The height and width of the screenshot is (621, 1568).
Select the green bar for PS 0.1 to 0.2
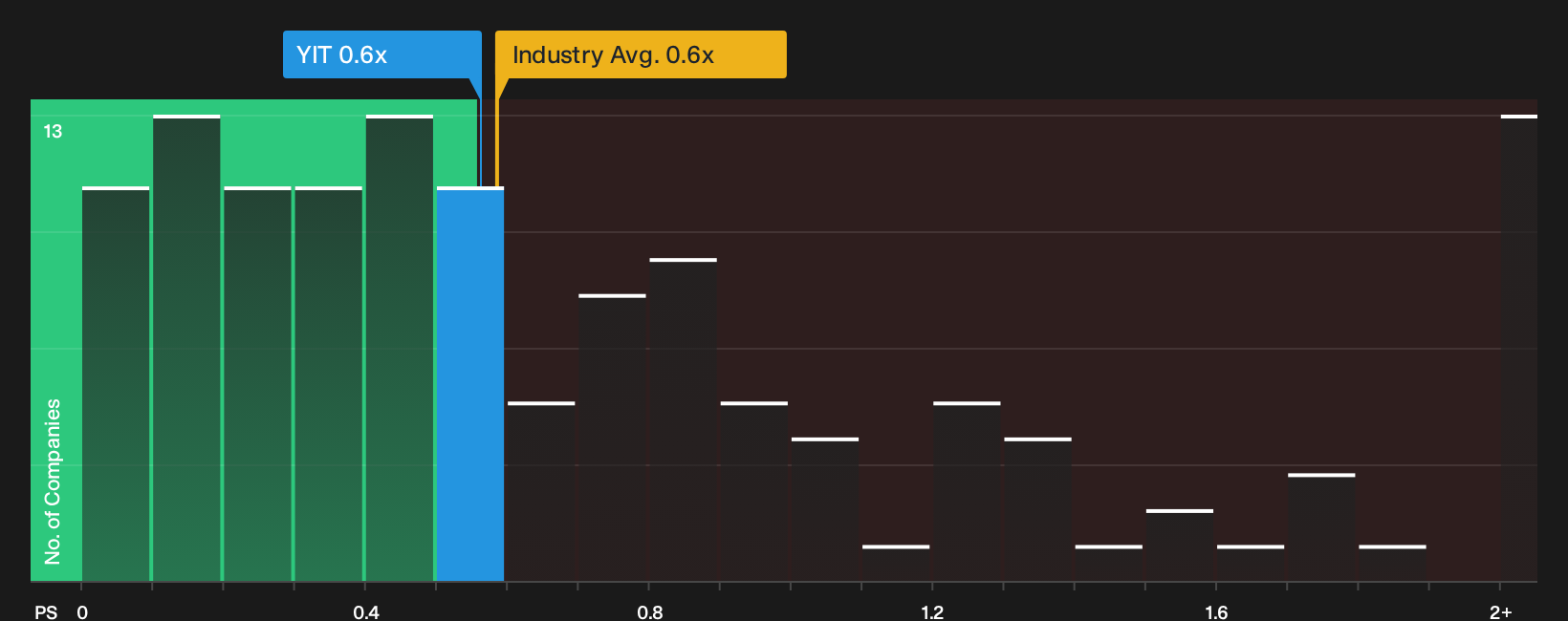tap(186, 348)
